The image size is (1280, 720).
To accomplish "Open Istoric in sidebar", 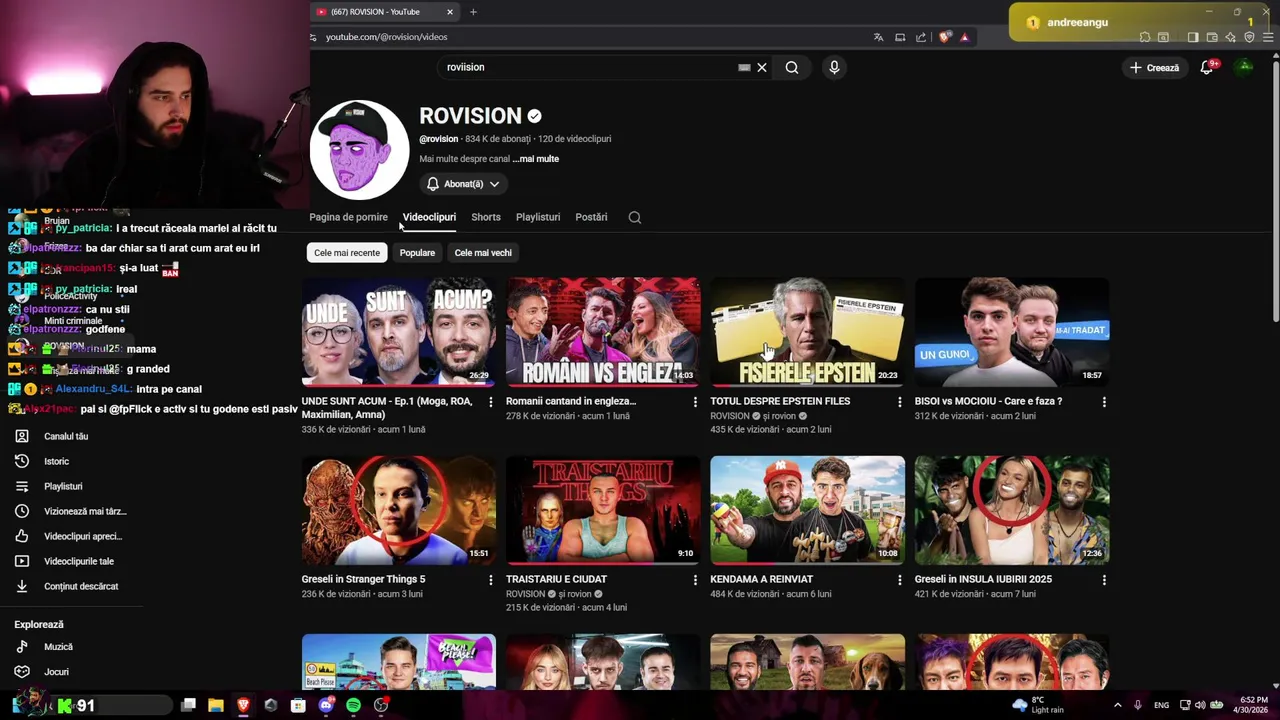I will pos(56,462).
